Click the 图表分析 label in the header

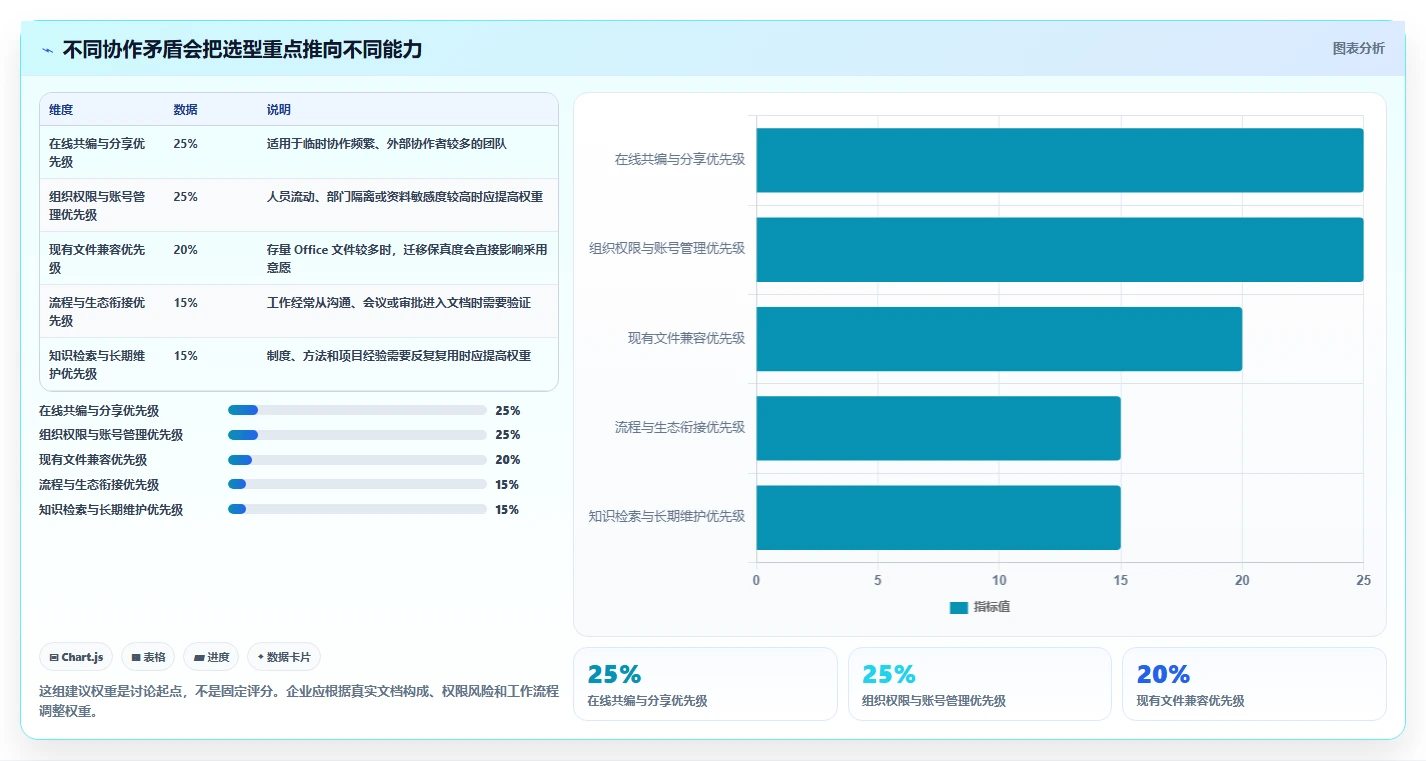click(x=1358, y=48)
